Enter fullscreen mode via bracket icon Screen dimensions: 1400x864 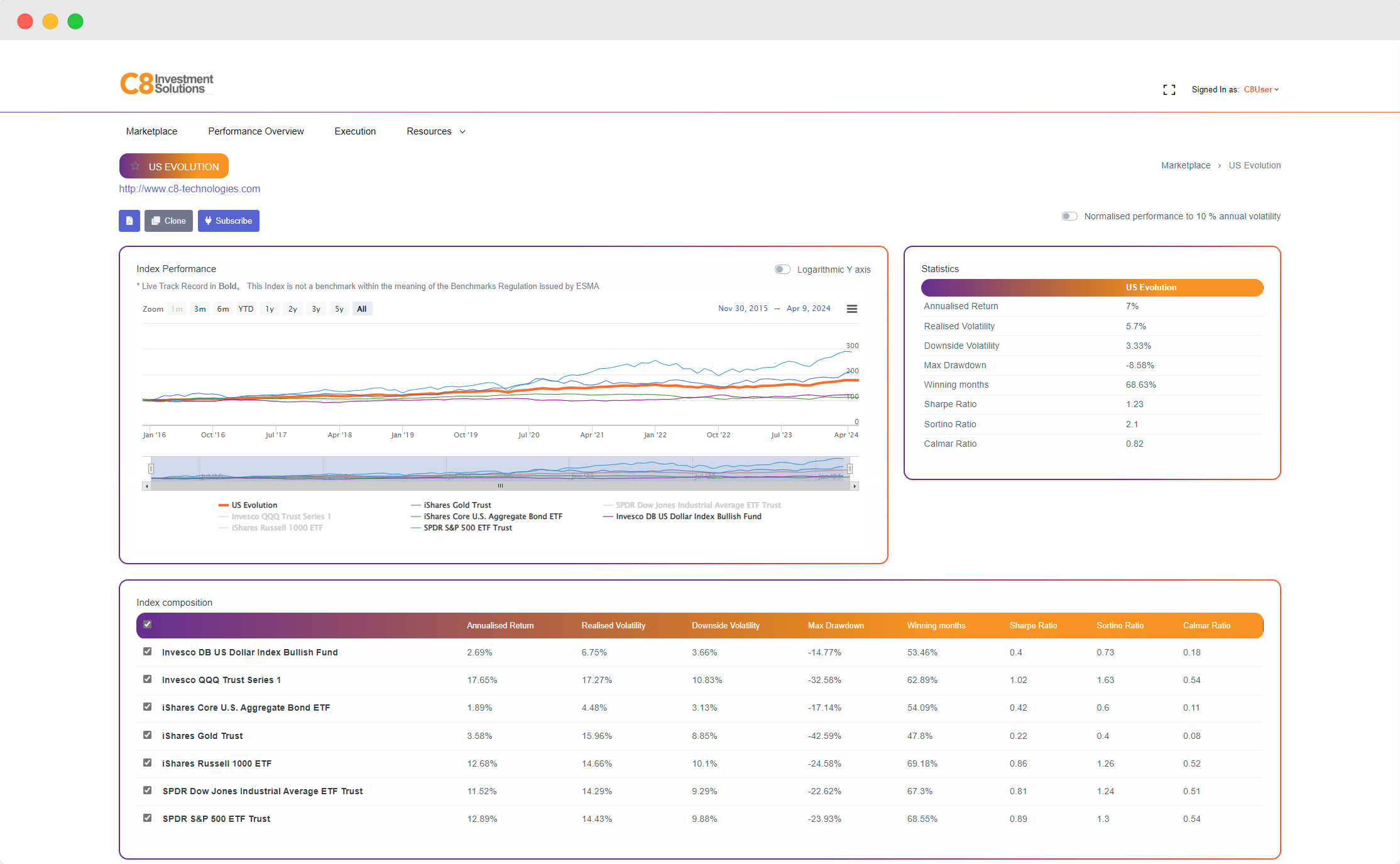[1169, 90]
